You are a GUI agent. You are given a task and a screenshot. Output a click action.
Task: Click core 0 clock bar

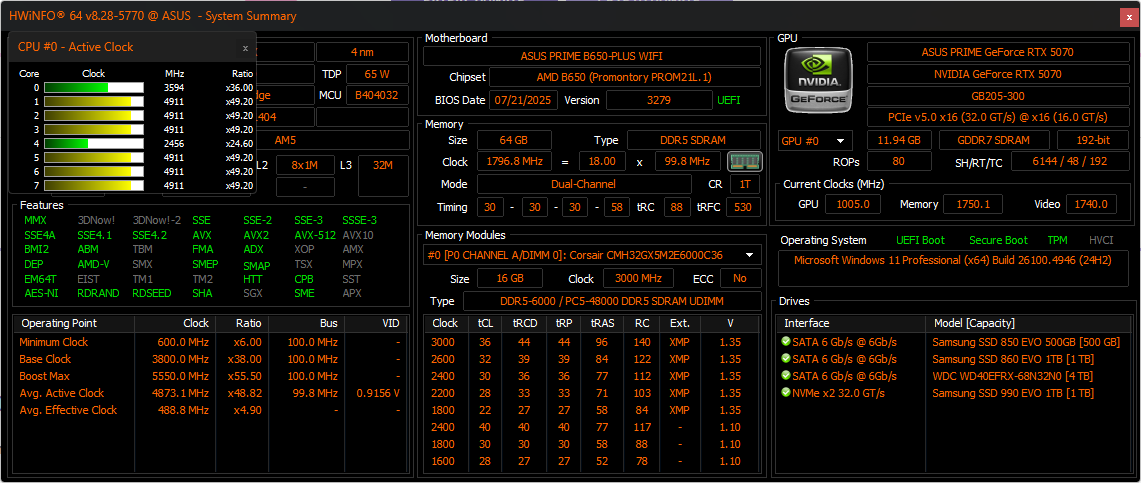(x=94, y=87)
